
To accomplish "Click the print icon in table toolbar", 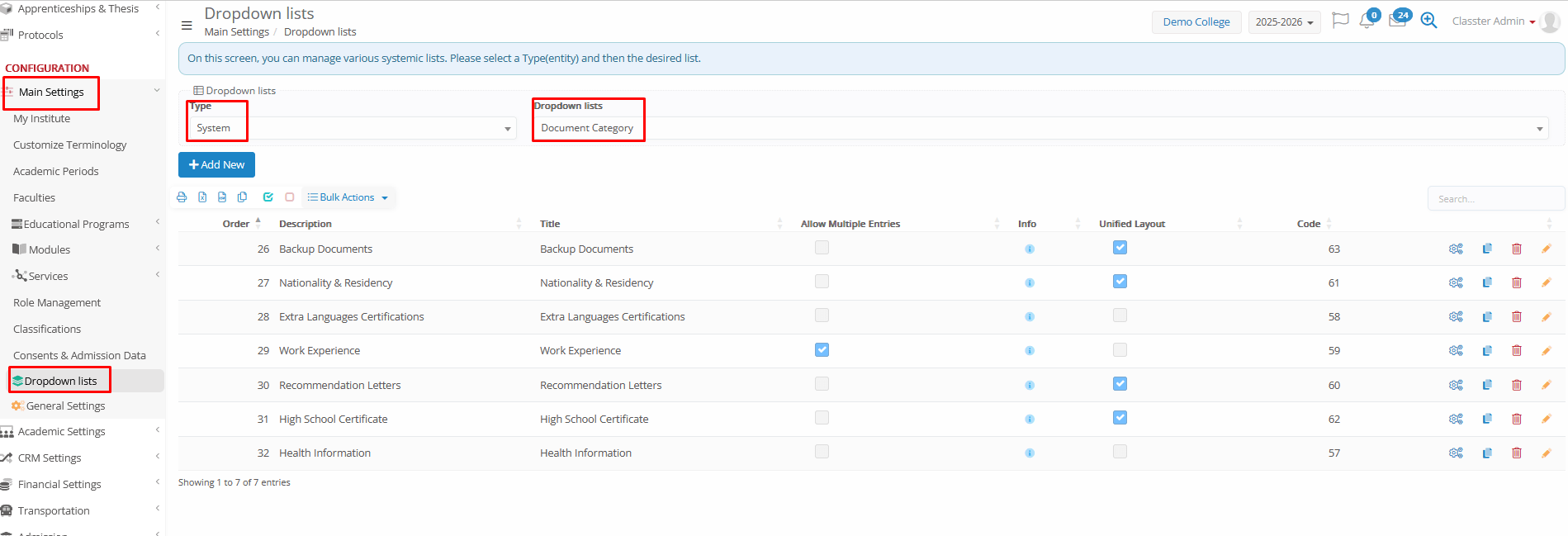I will (x=182, y=197).
